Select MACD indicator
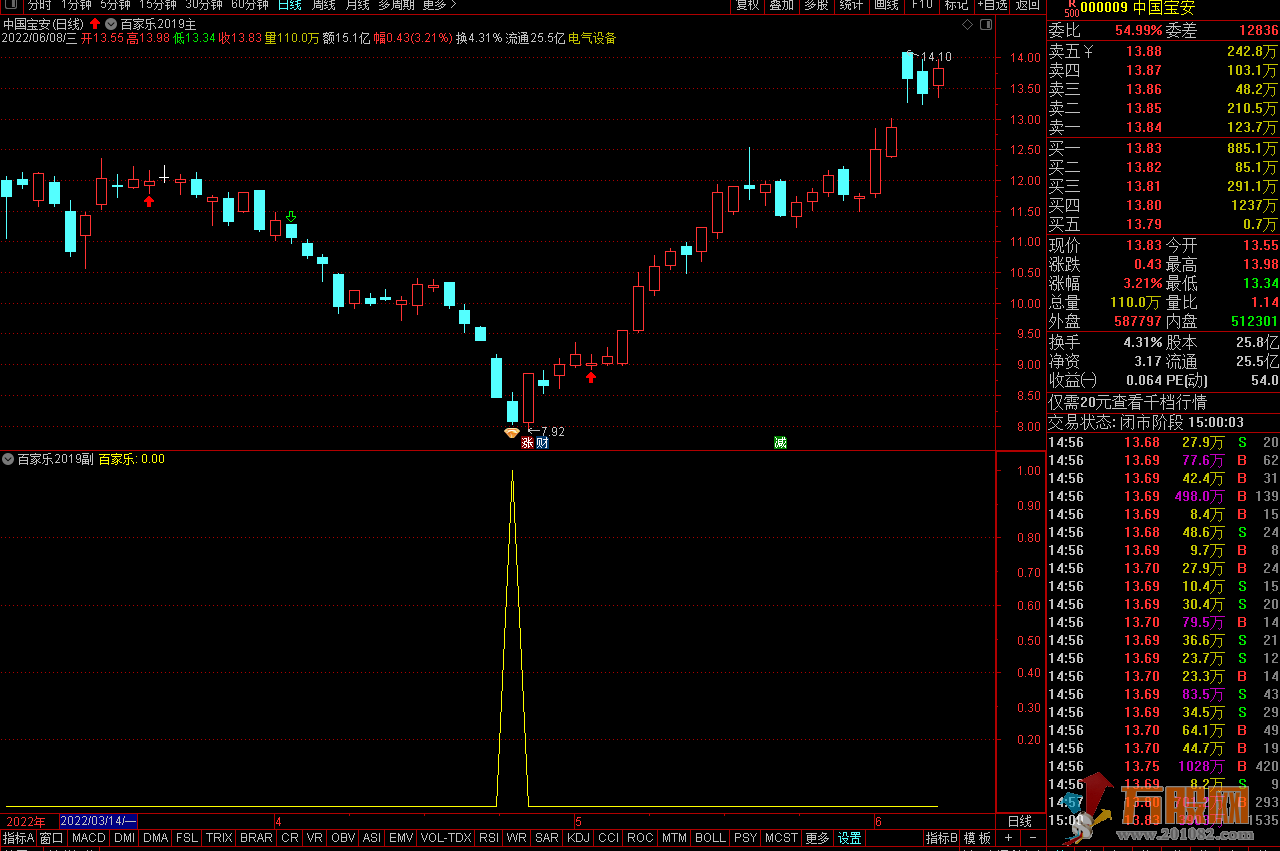This screenshot has height=851, width=1280. point(88,838)
